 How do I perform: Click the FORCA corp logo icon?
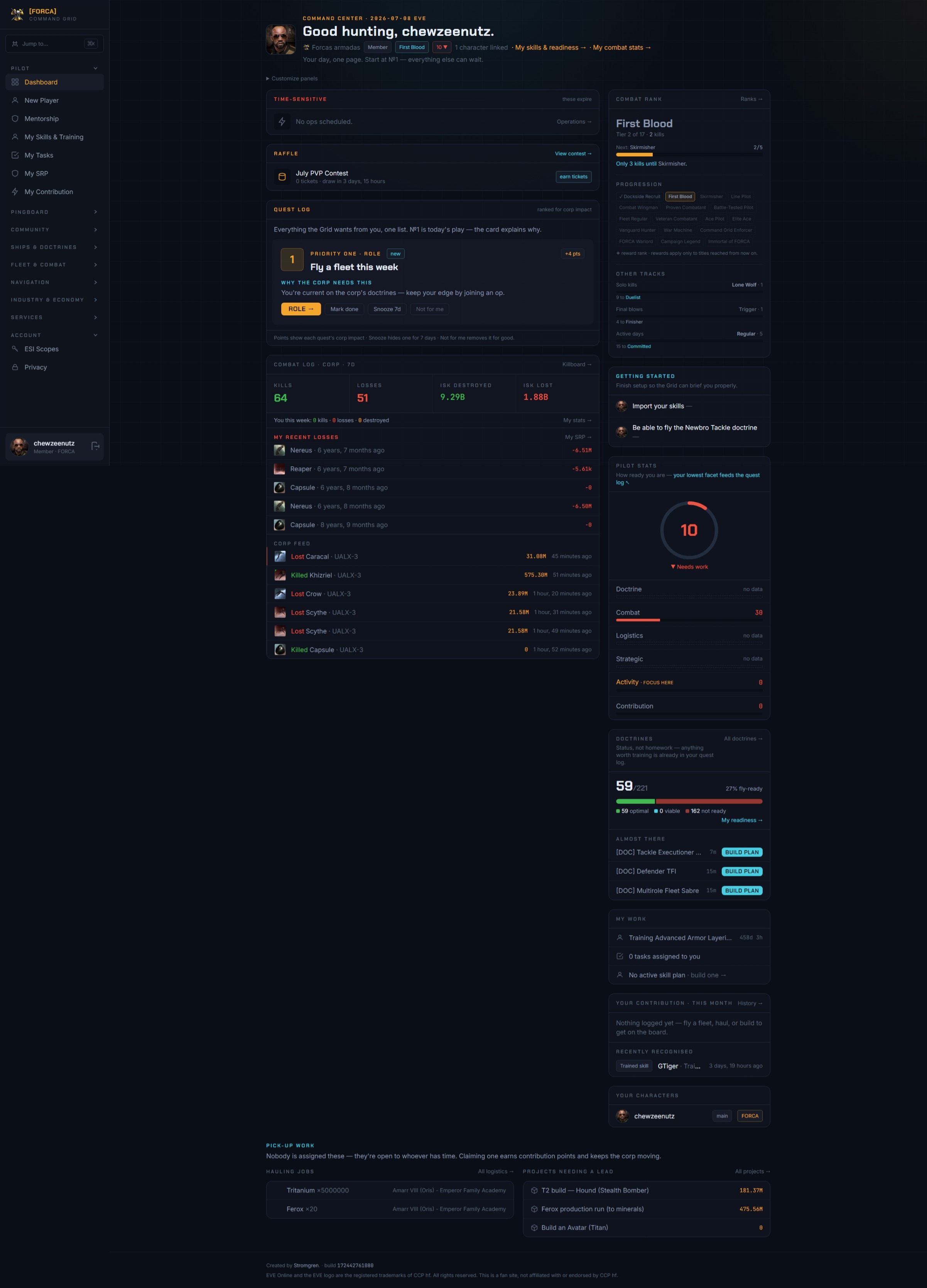click(18, 14)
